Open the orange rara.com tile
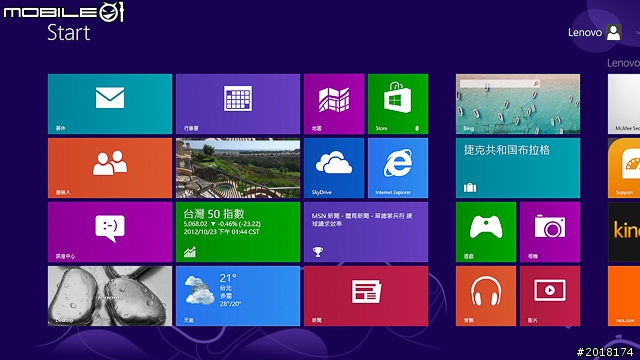The width and height of the screenshot is (640, 360). [x=624, y=296]
